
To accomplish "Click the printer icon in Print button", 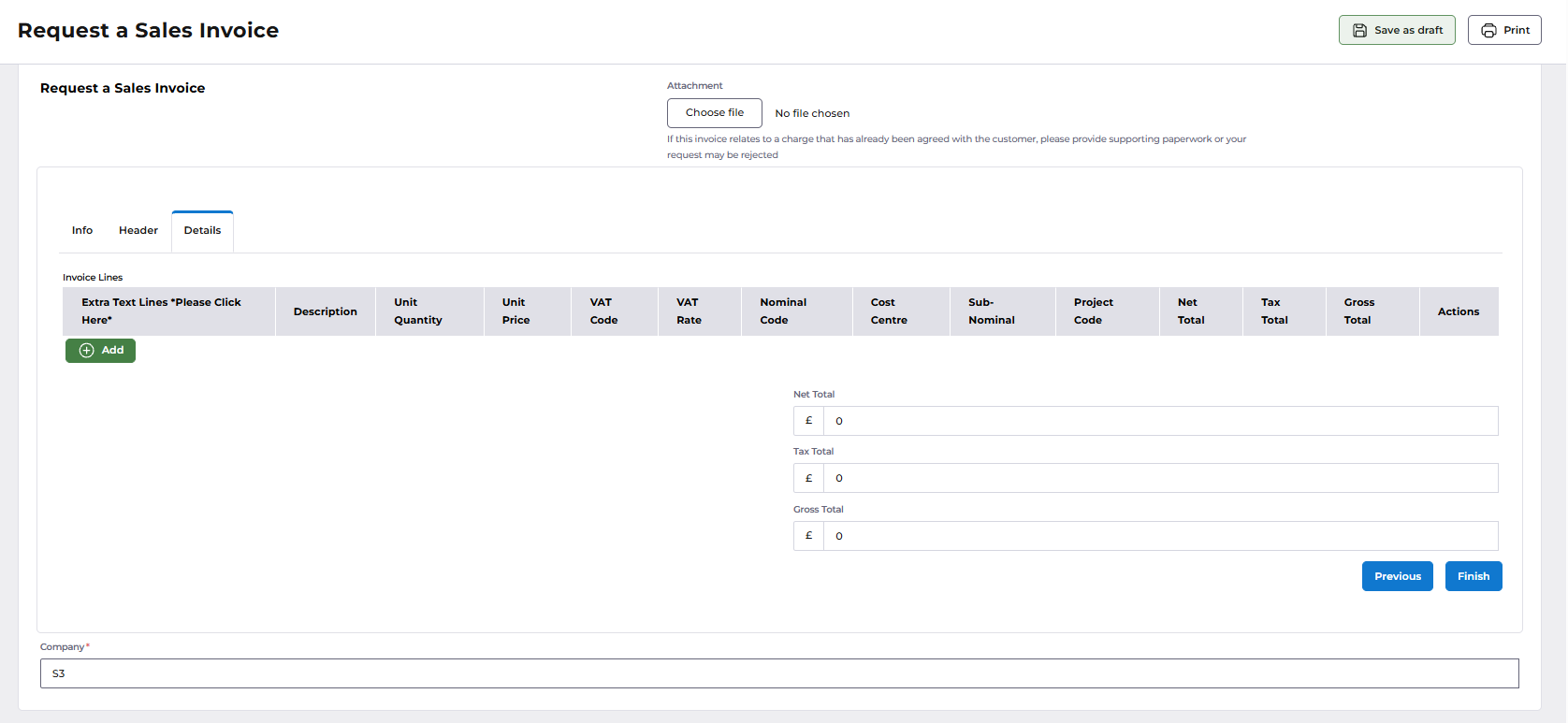I will pos(1488,30).
